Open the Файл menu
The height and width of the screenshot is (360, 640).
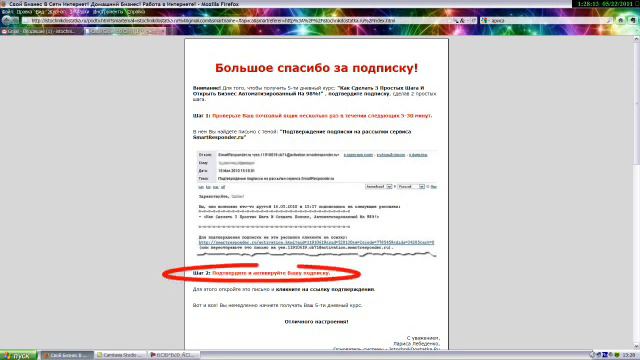[7, 12]
